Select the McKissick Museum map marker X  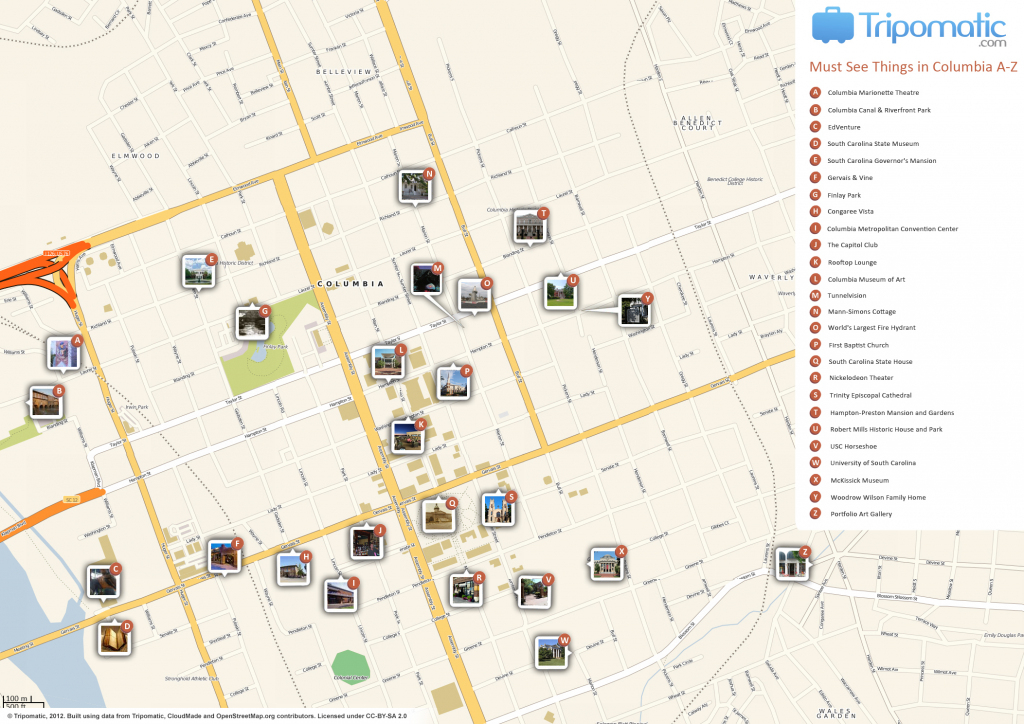point(606,563)
